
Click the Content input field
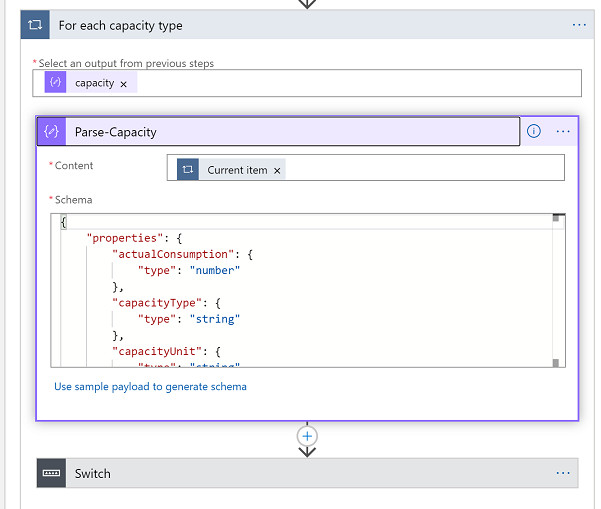[420, 169]
